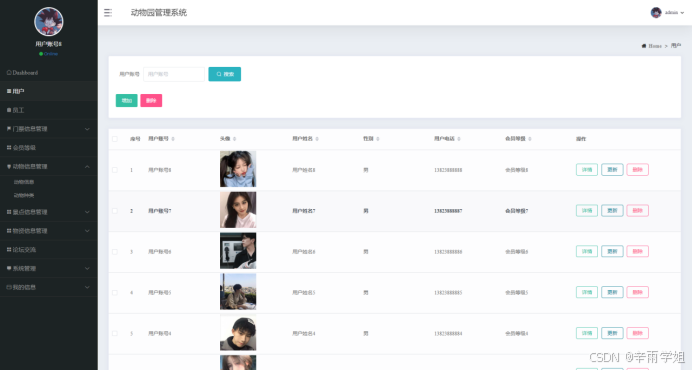
Task: Open the 动物信息 submenu item
Action: pos(24,182)
